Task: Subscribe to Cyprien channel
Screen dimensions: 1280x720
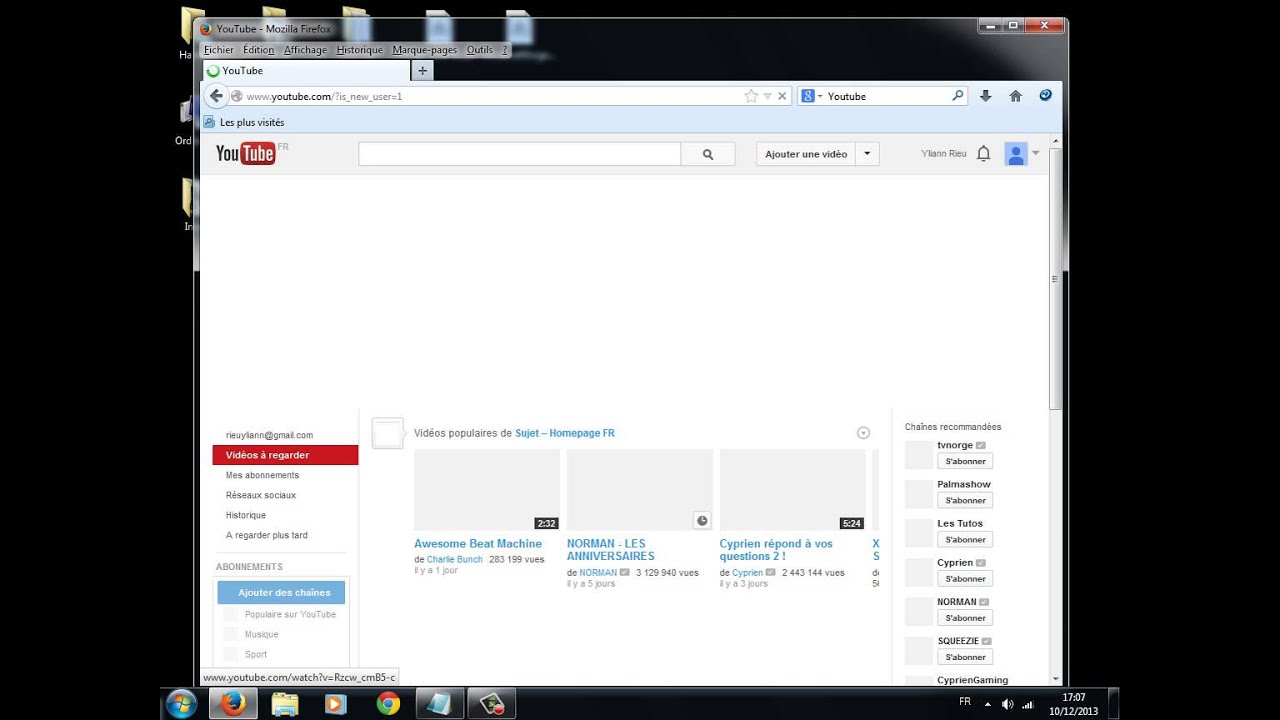Action: tap(965, 578)
